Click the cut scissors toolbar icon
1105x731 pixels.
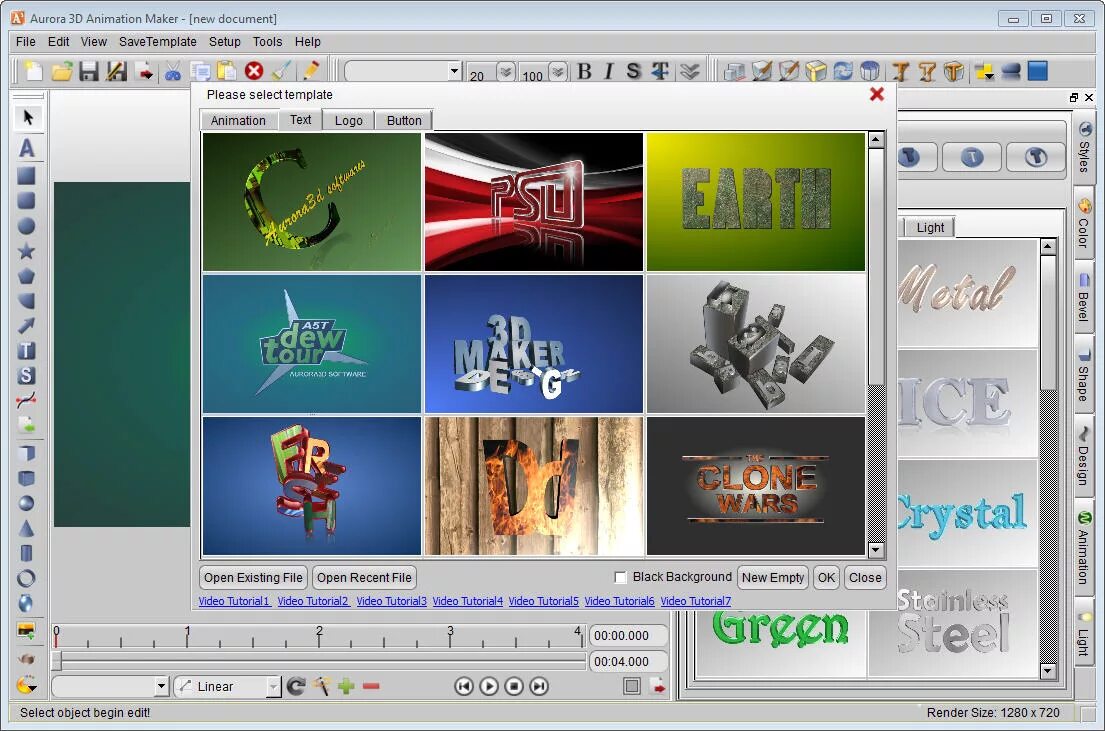pyautogui.click(x=172, y=71)
